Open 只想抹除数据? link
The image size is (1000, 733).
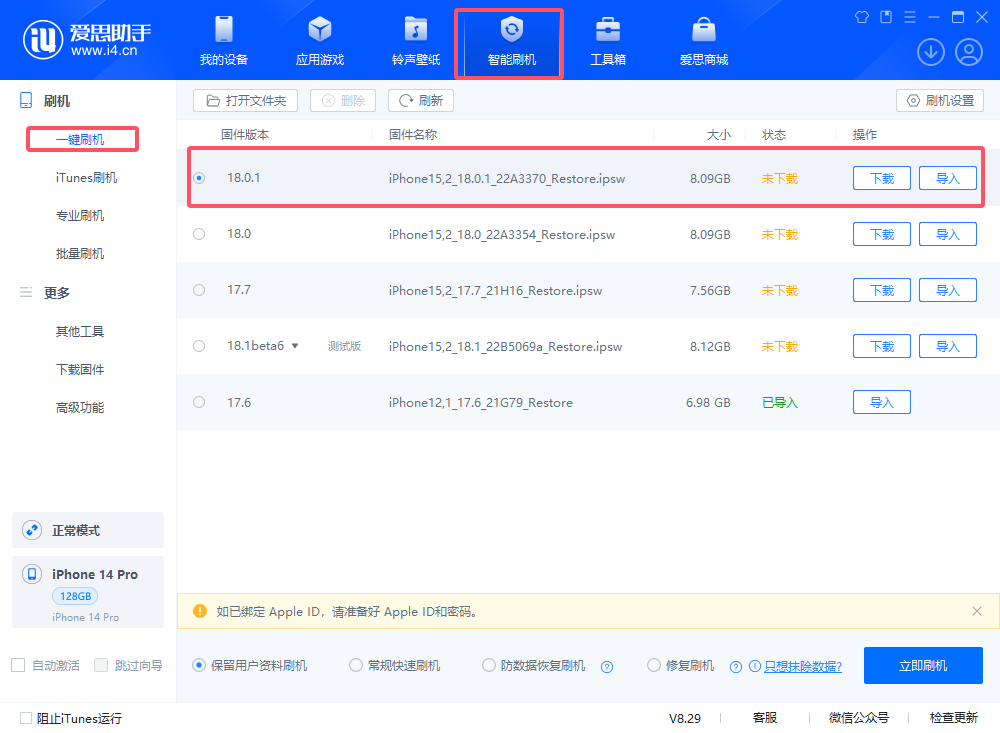coord(803,666)
